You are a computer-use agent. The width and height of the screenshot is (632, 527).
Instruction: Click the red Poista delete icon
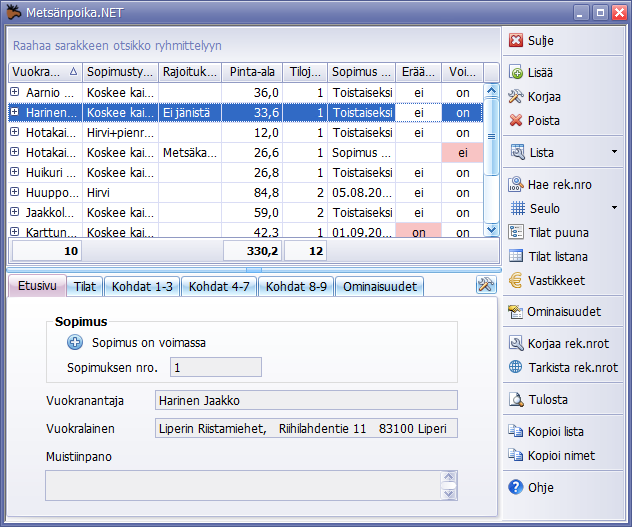pyautogui.click(x=516, y=121)
